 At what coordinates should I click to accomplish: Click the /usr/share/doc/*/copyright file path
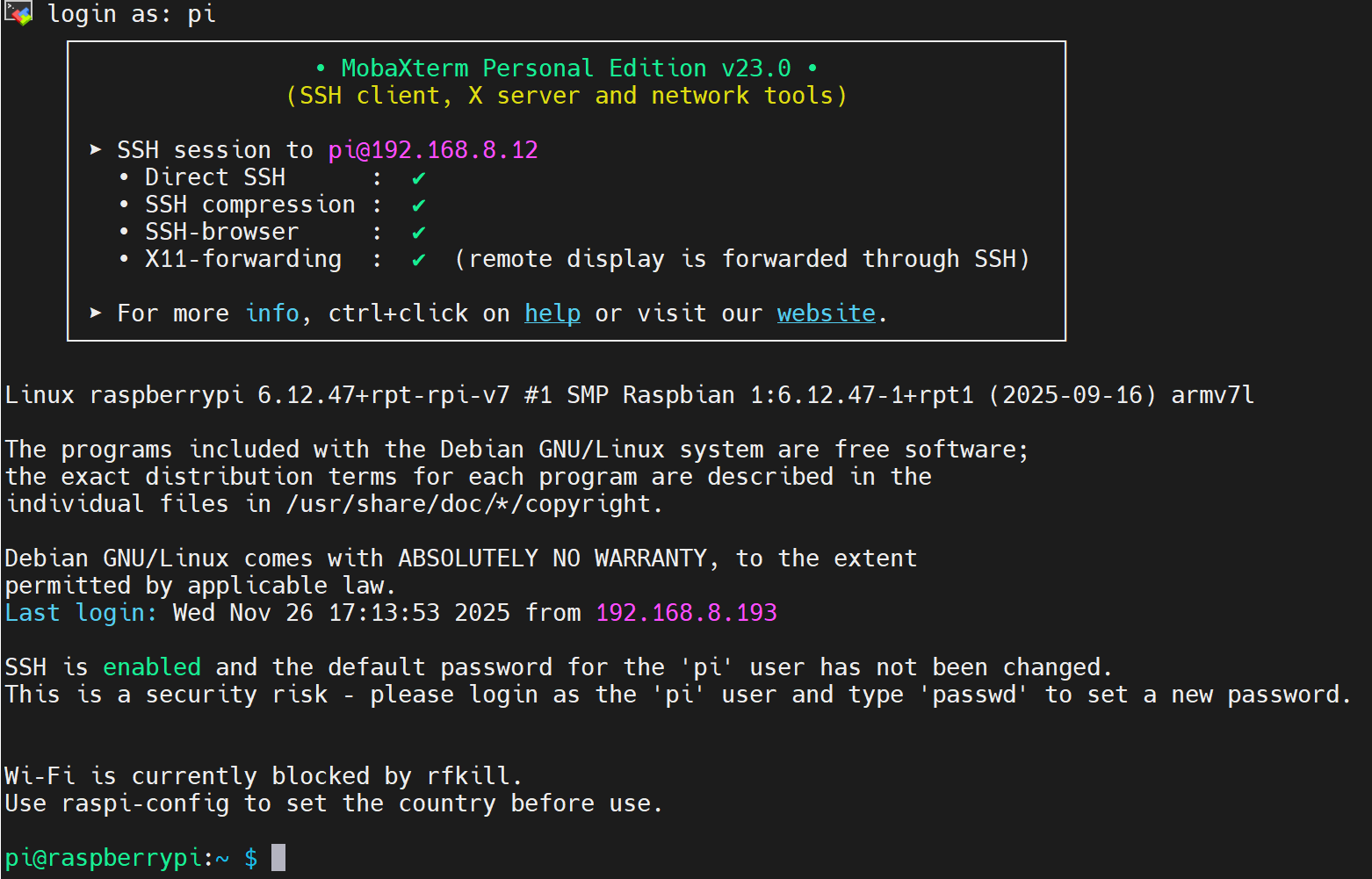[473, 504]
